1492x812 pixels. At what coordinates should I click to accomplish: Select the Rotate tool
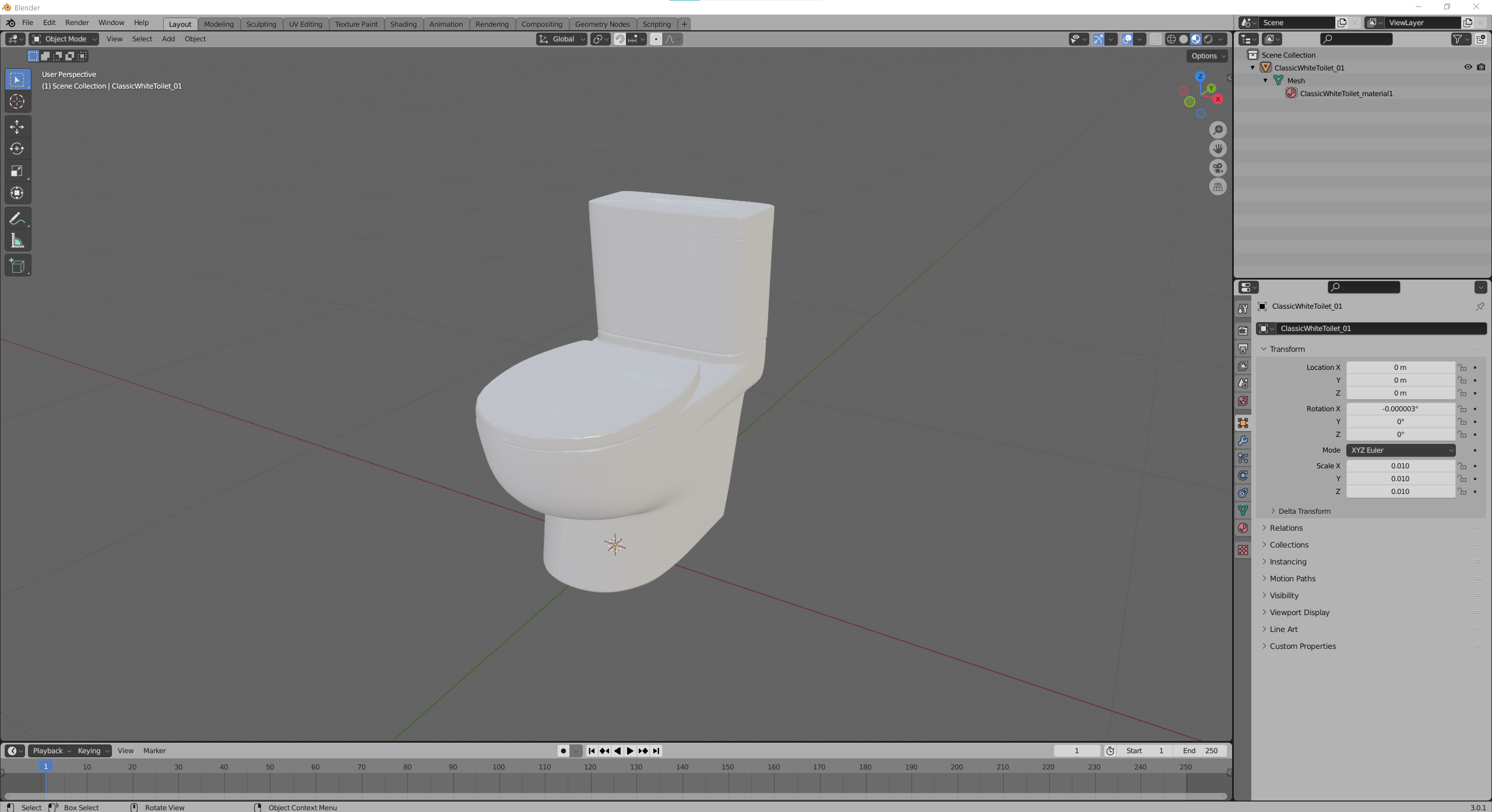pos(17,149)
